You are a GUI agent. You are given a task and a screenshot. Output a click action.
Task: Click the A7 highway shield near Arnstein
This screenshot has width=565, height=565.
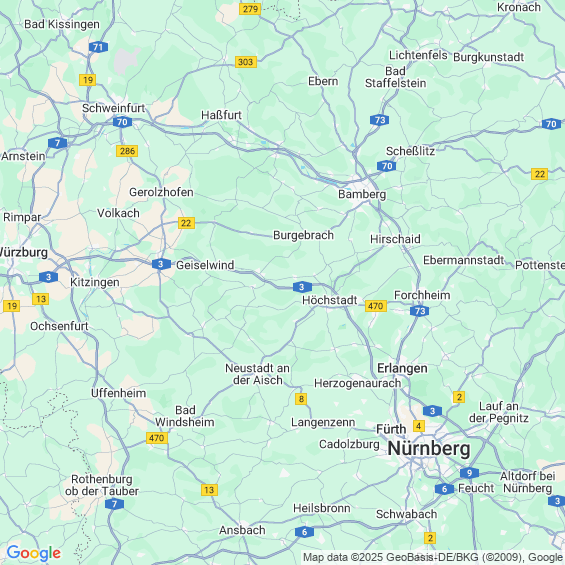click(x=58, y=143)
